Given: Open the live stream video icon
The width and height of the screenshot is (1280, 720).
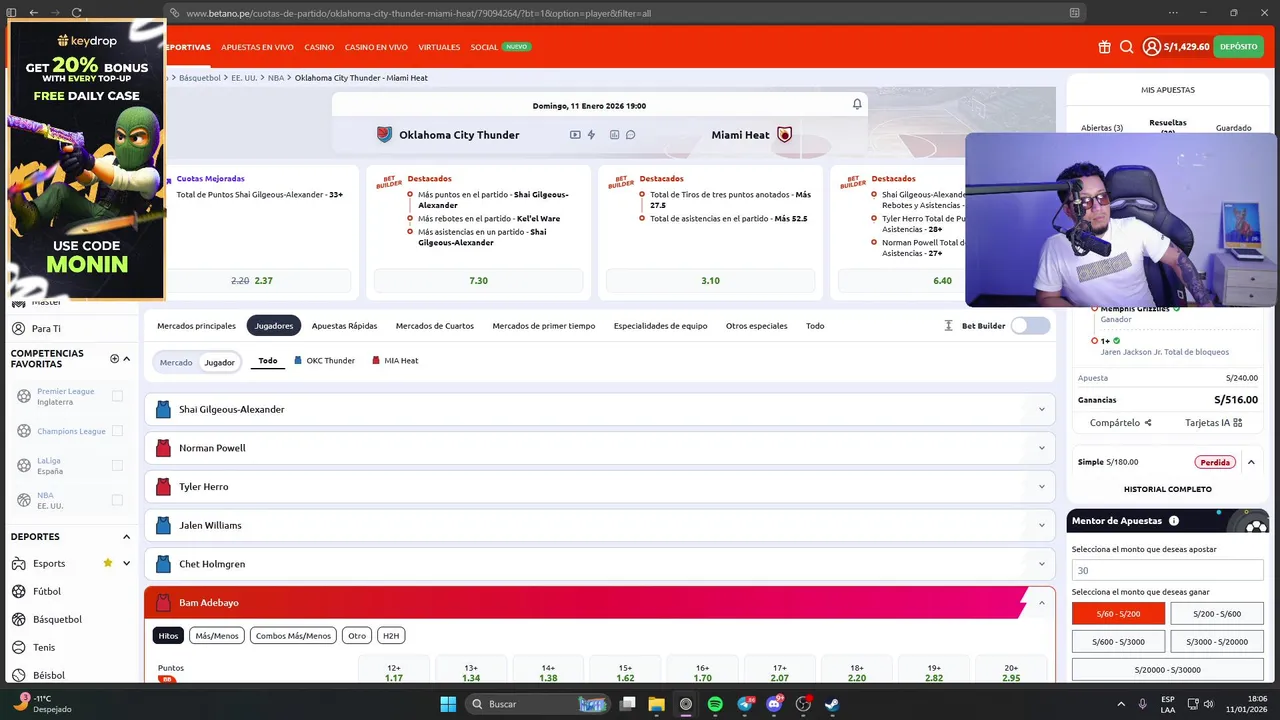Looking at the screenshot, I should click(x=575, y=135).
